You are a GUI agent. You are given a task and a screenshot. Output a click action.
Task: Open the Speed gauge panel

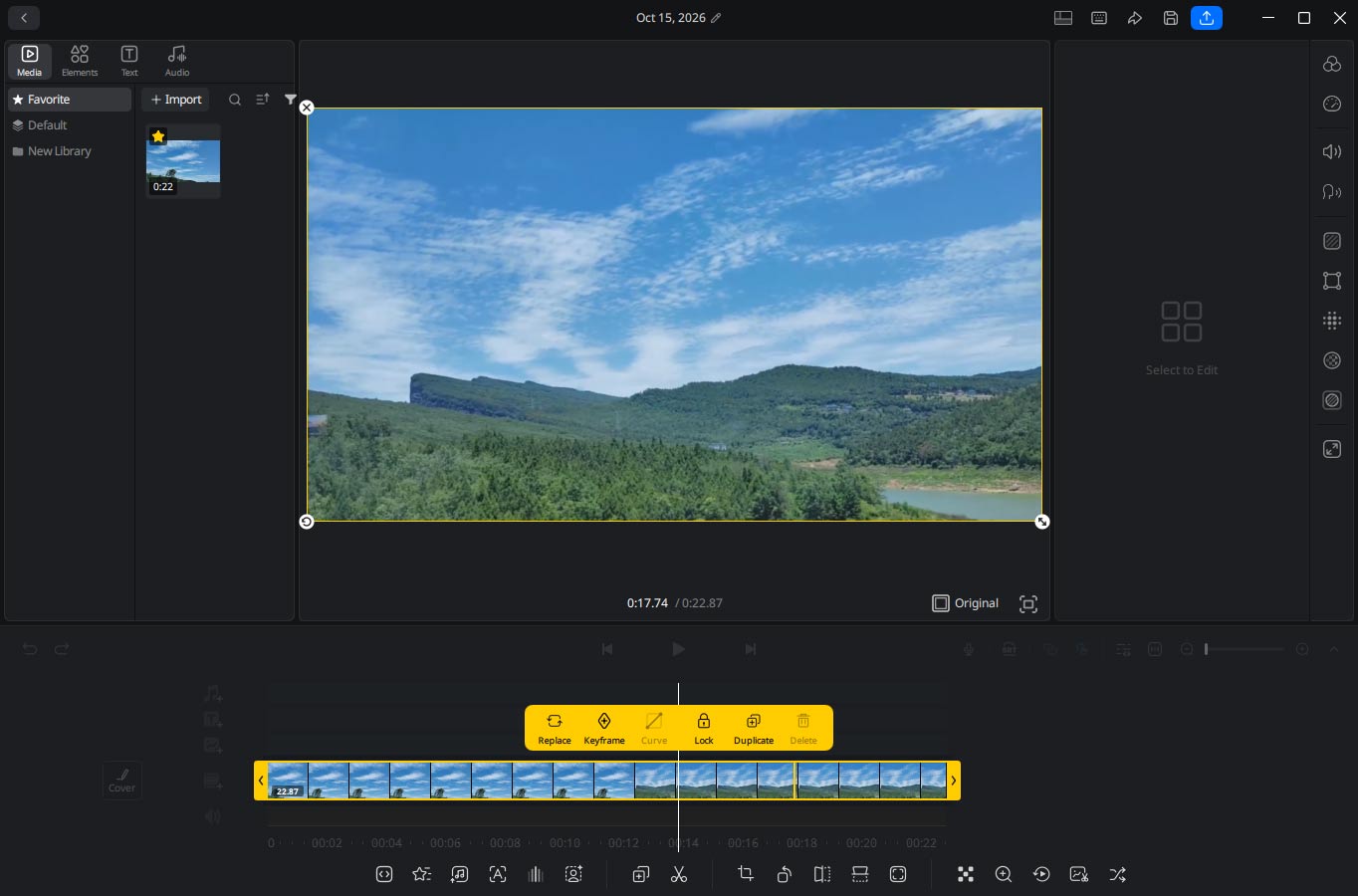click(x=1332, y=104)
